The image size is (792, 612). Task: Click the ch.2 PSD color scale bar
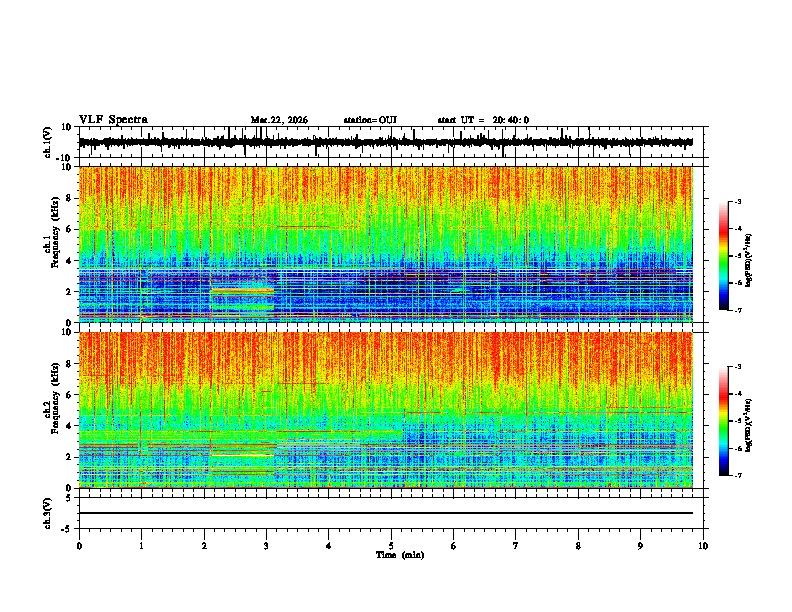coord(723,421)
